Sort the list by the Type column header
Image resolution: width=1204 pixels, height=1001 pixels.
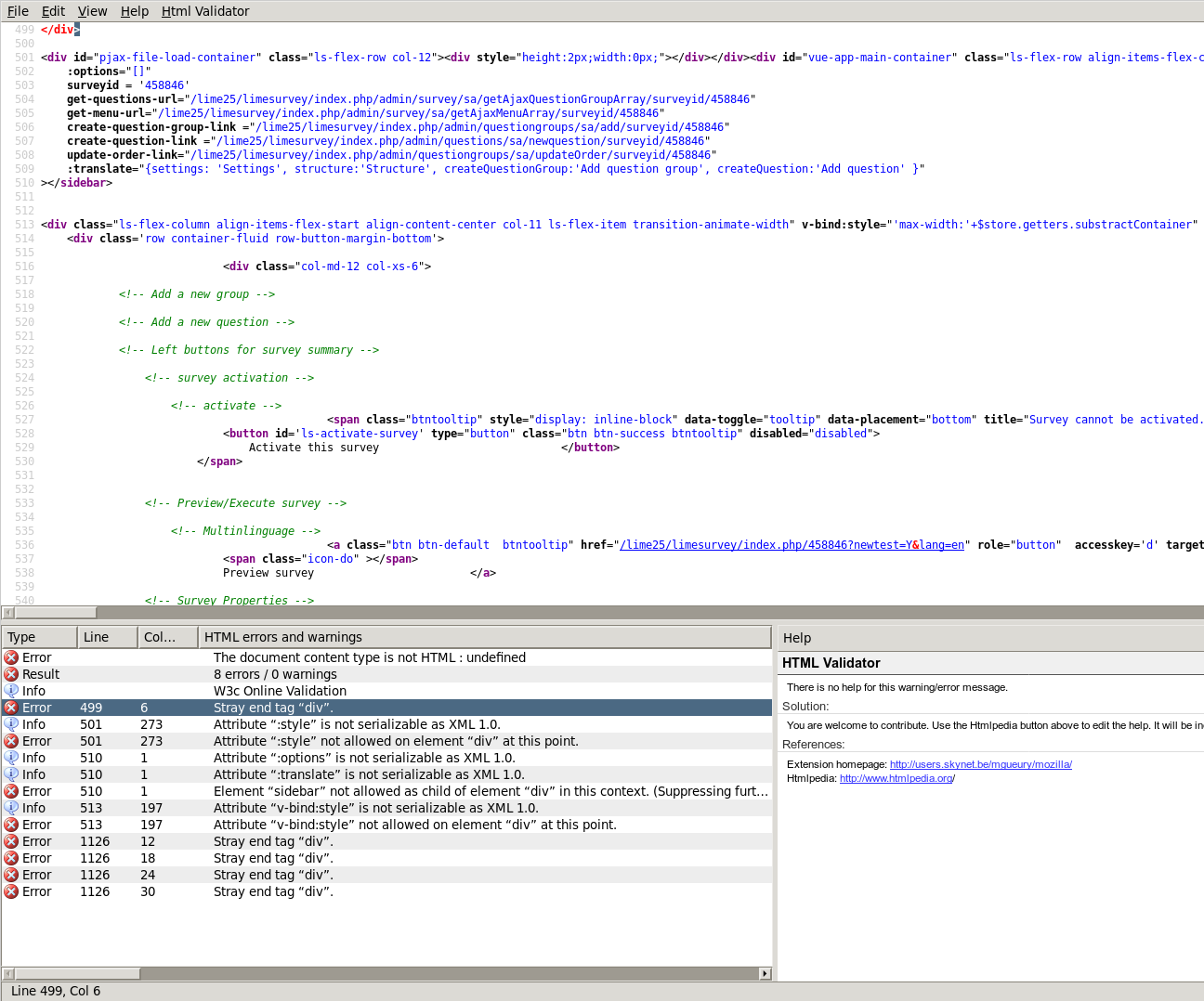tap(39, 637)
